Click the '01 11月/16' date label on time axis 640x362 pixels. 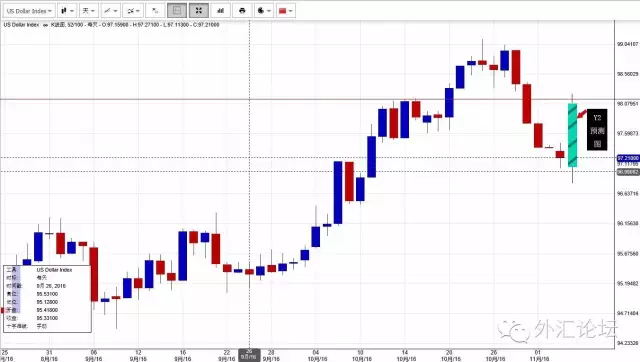pos(538,355)
